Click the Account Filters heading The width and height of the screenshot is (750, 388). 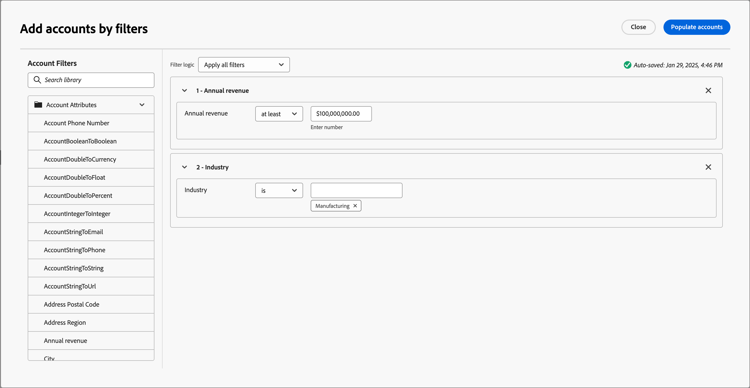coord(52,63)
